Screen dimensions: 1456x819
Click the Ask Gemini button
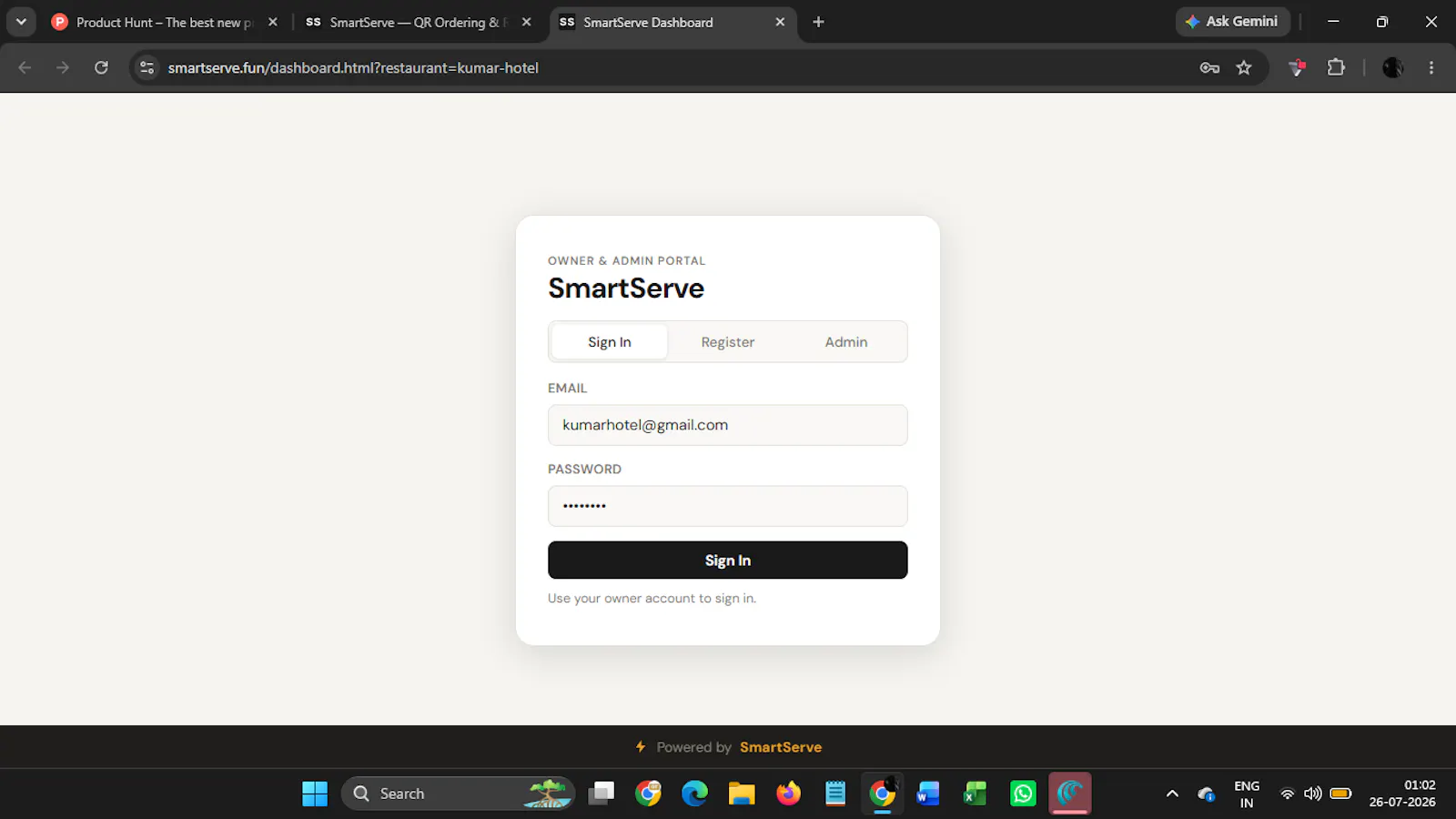(x=1232, y=22)
